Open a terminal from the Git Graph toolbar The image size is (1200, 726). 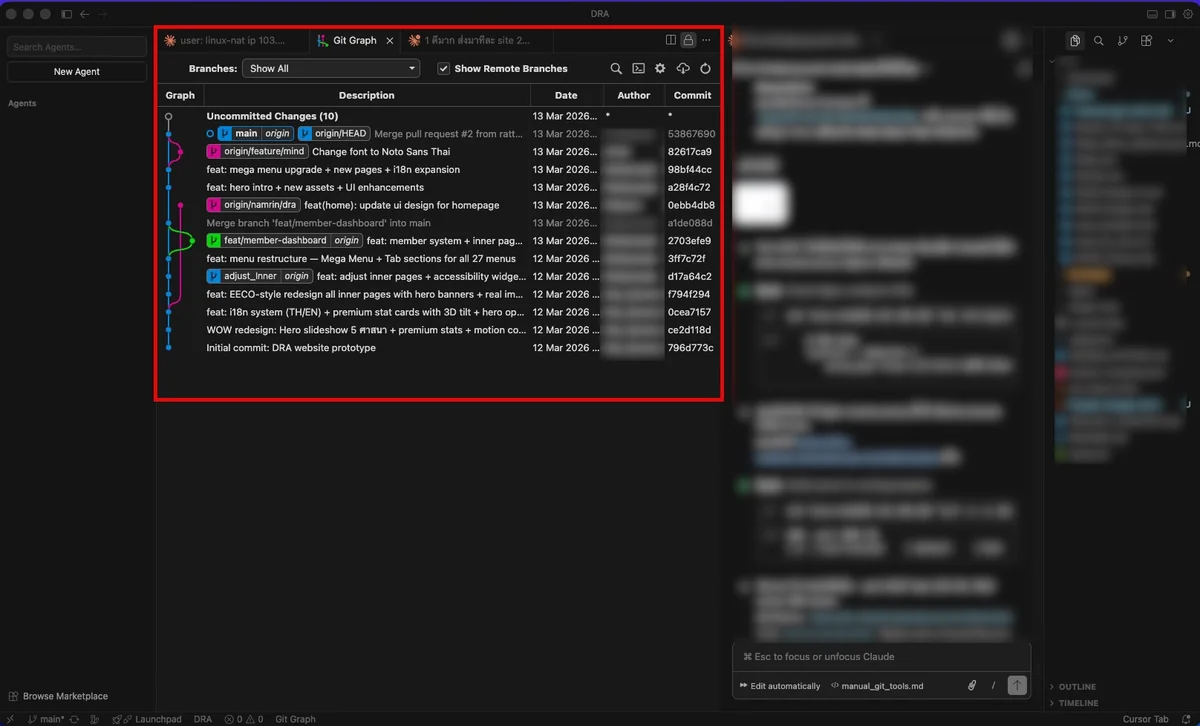coord(638,68)
